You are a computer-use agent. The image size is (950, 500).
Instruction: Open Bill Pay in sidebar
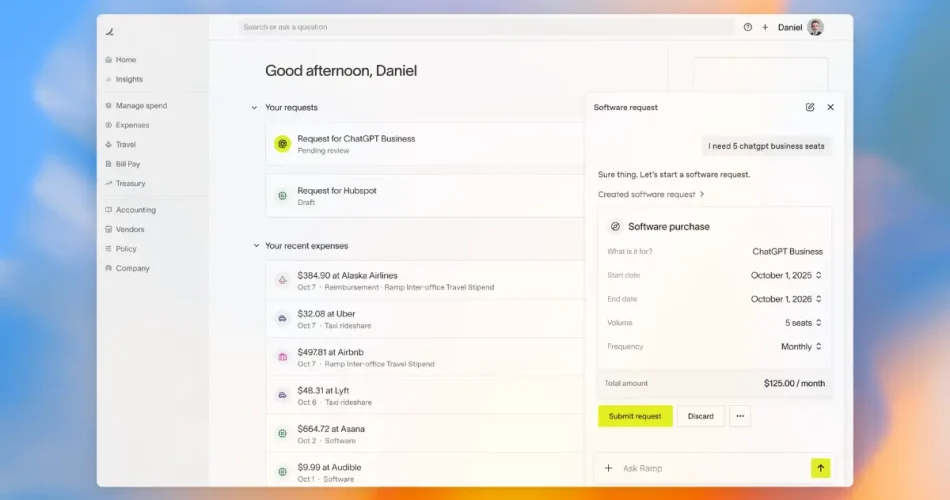coord(122,164)
